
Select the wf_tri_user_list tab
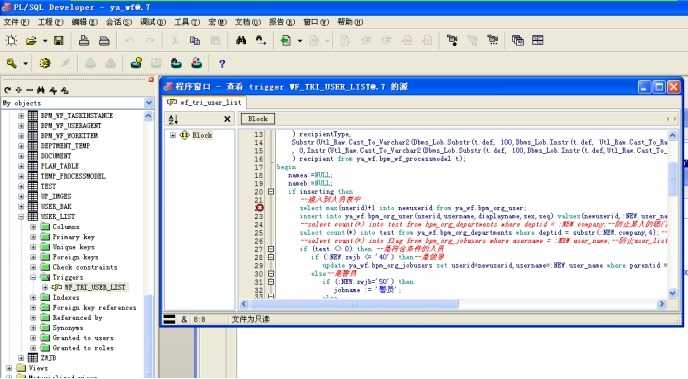[x=205, y=102]
